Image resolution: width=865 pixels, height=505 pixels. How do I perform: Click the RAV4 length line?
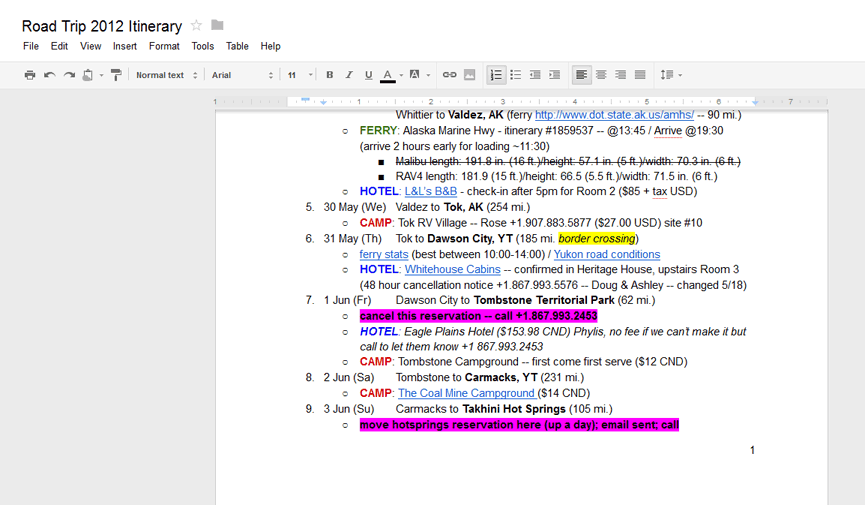pos(556,177)
